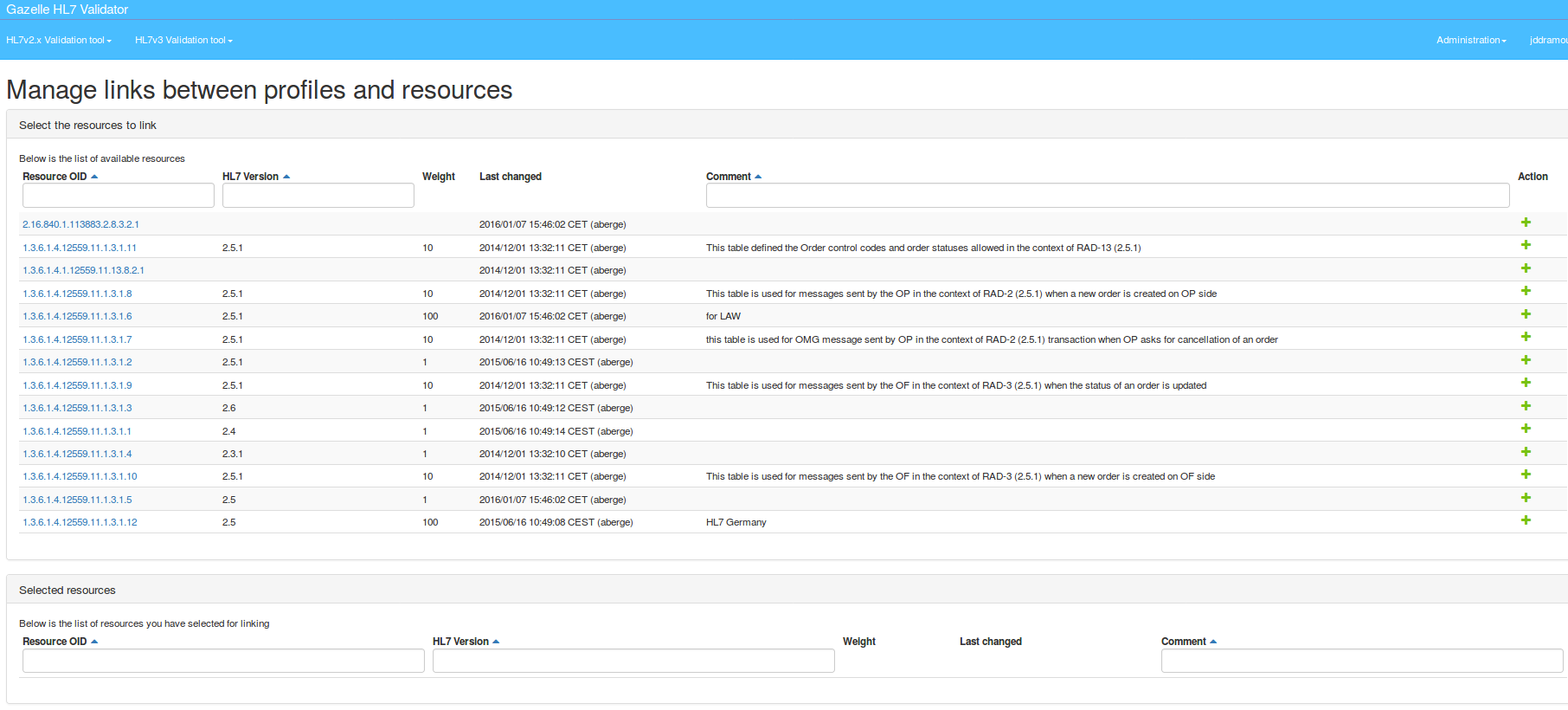Click the plus icon for resource 1.3.6.1.4.12559.11.1.3.1.11
The height and width of the screenshot is (710, 1568).
[x=1526, y=246]
